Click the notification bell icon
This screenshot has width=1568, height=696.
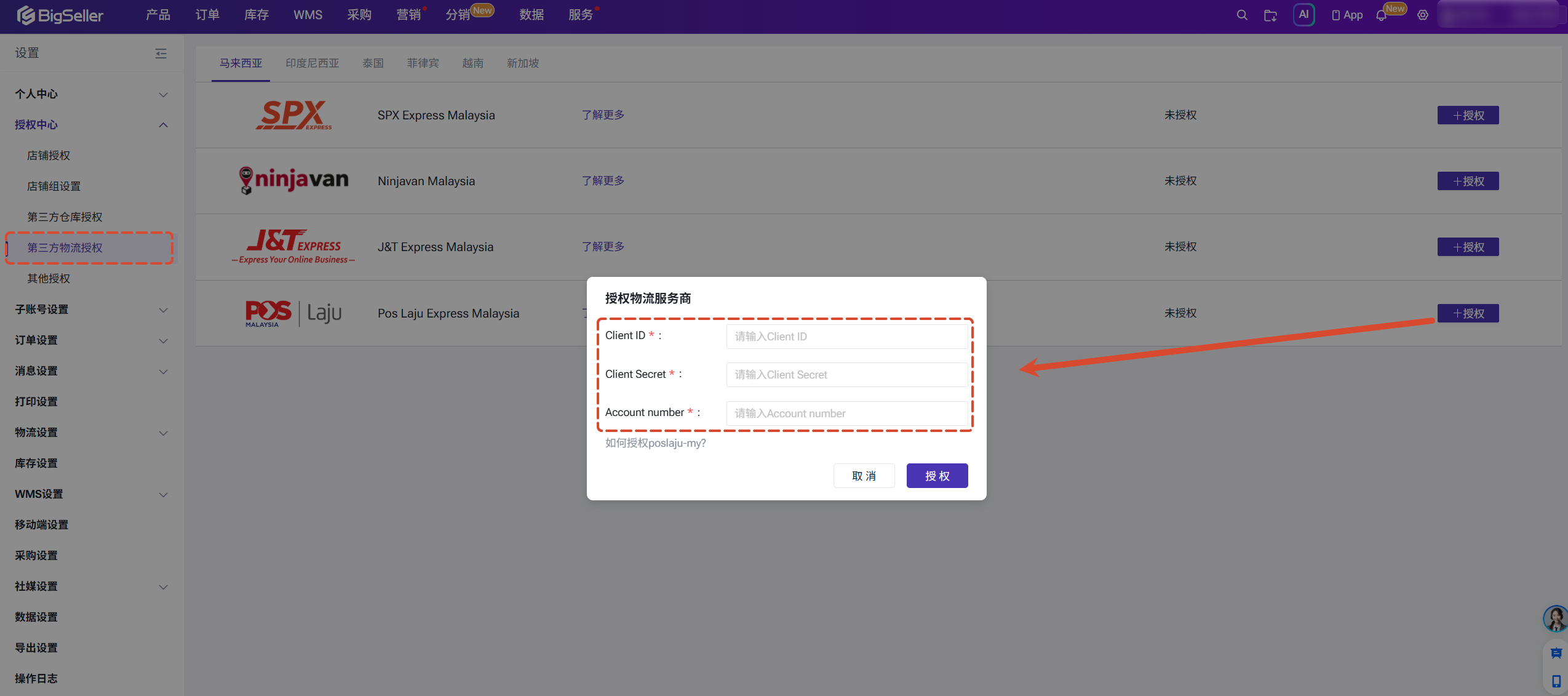coord(1381,15)
